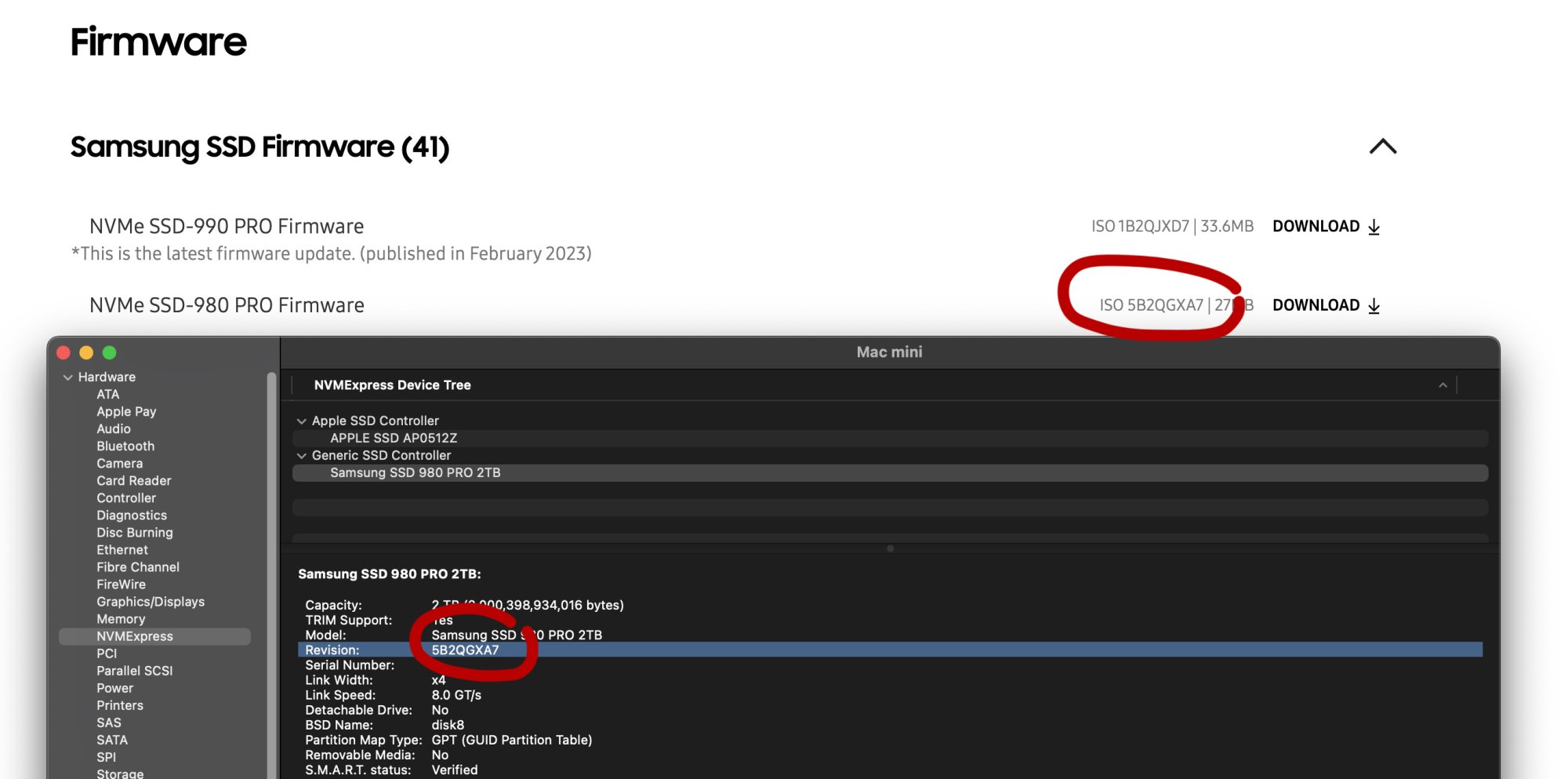The width and height of the screenshot is (1568, 779).
Task: Select the Samsung SSD 980 PRO 2TB device row
Action: pyautogui.click(x=890, y=473)
